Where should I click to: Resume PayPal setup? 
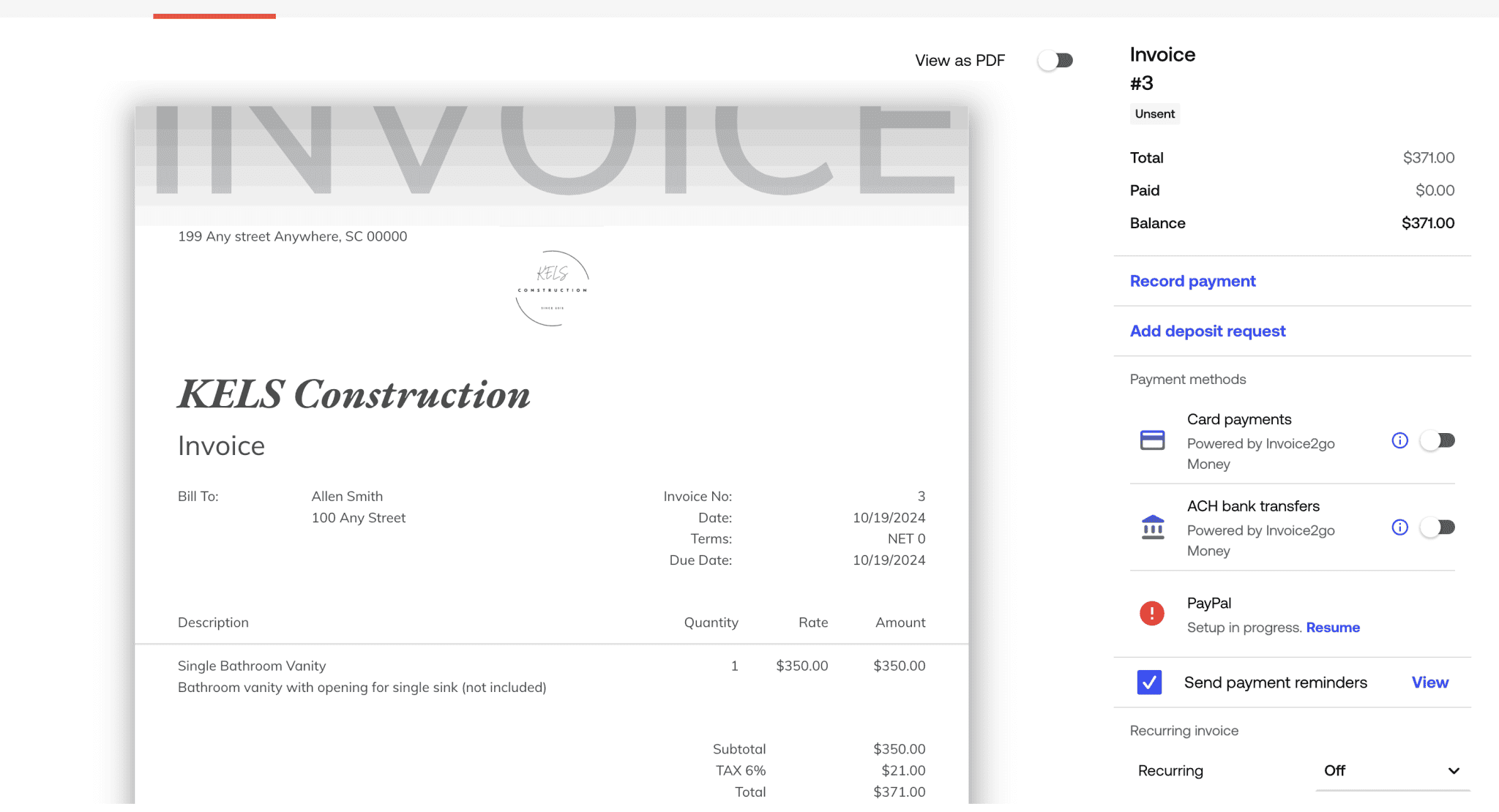[1334, 627]
